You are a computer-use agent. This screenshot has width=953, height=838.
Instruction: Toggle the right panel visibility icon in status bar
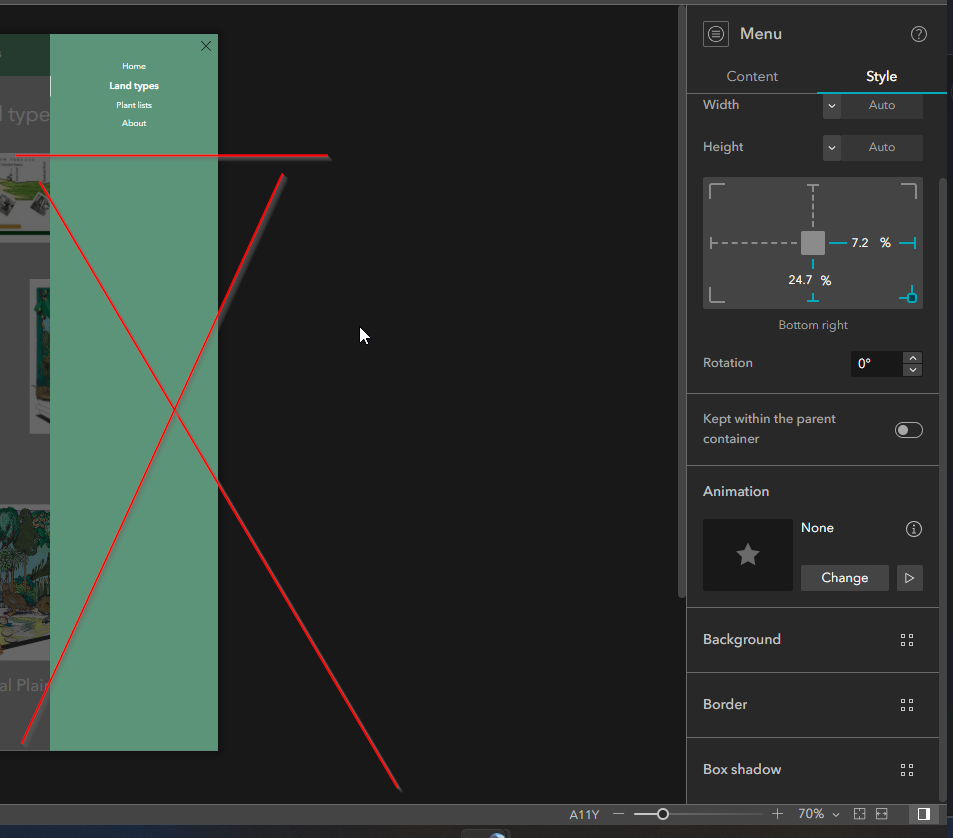[924, 813]
